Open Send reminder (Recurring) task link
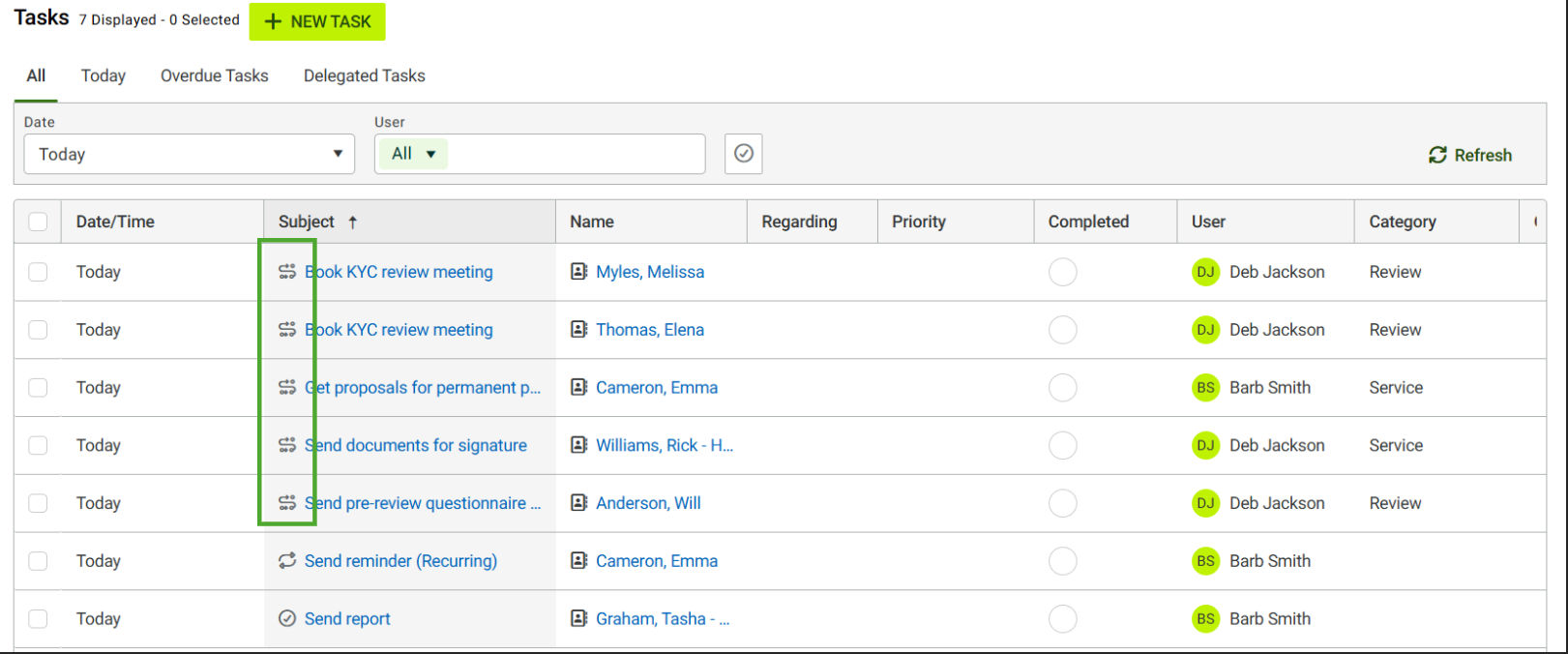This screenshot has width=1568, height=654. [400, 560]
